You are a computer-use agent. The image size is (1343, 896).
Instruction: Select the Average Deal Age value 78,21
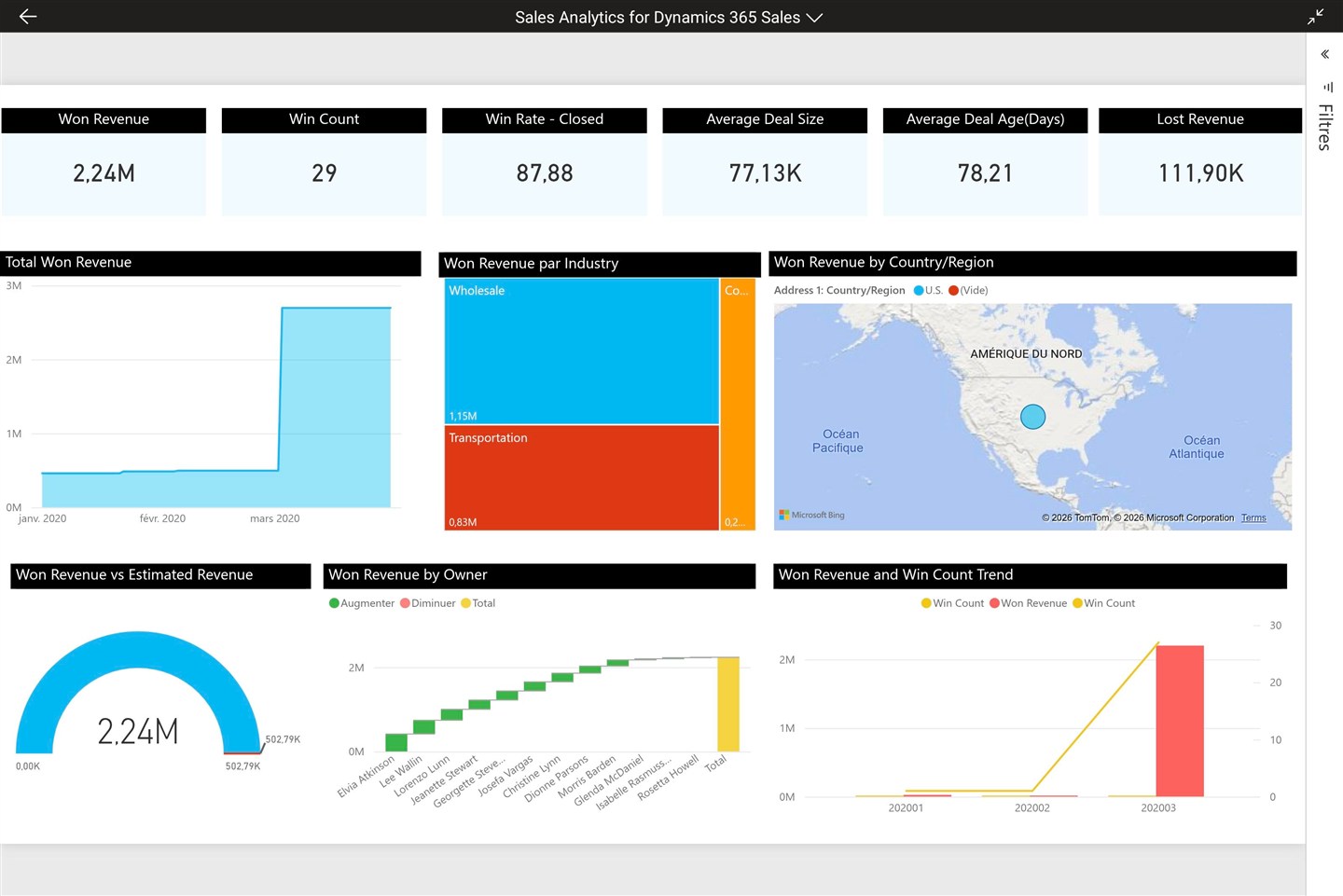[985, 173]
